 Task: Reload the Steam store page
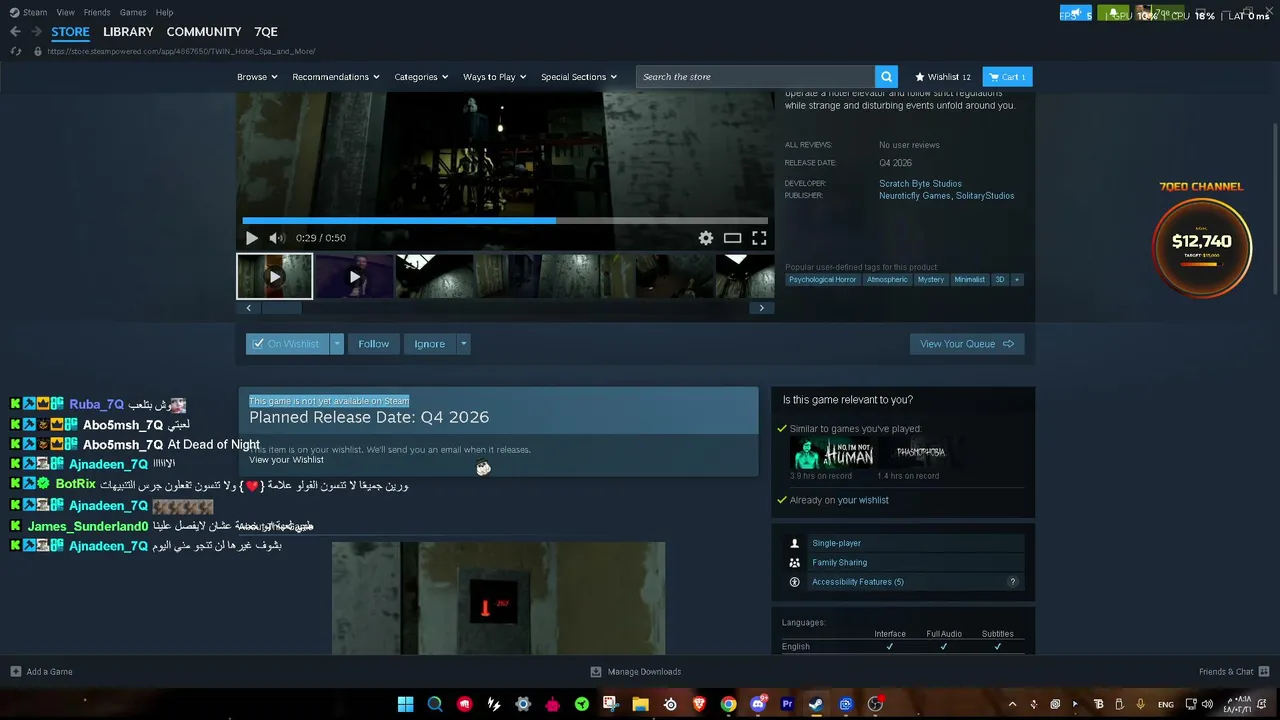point(16,51)
